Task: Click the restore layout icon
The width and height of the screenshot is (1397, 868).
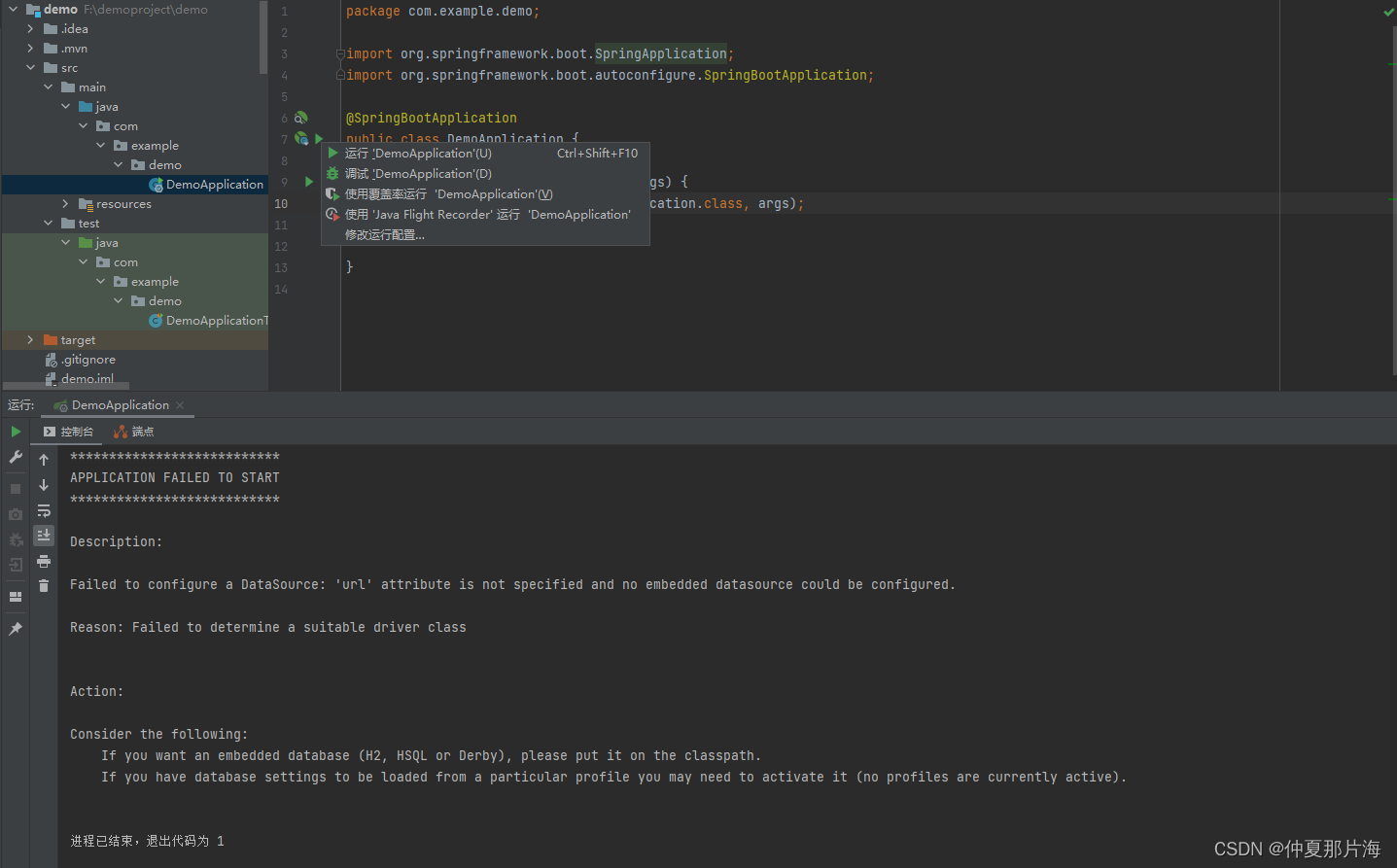Action: (16, 597)
